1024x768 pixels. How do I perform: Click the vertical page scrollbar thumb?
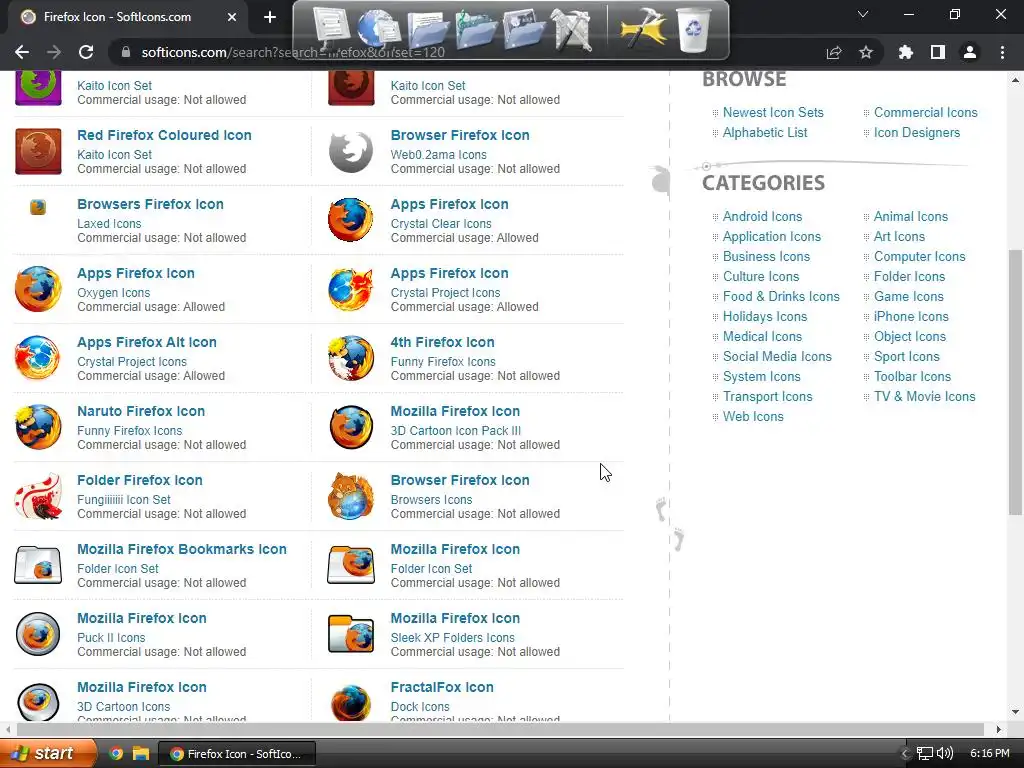[x=1016, y=382]
